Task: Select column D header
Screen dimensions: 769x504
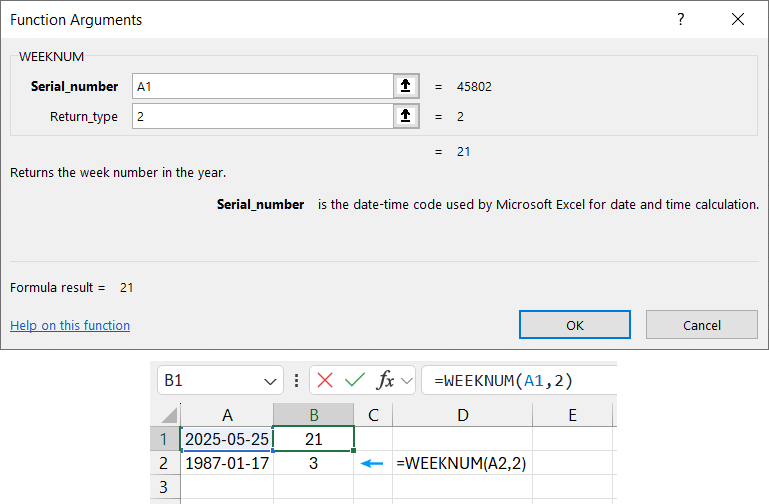Action: pyautogui.click(x=462, y=415)
